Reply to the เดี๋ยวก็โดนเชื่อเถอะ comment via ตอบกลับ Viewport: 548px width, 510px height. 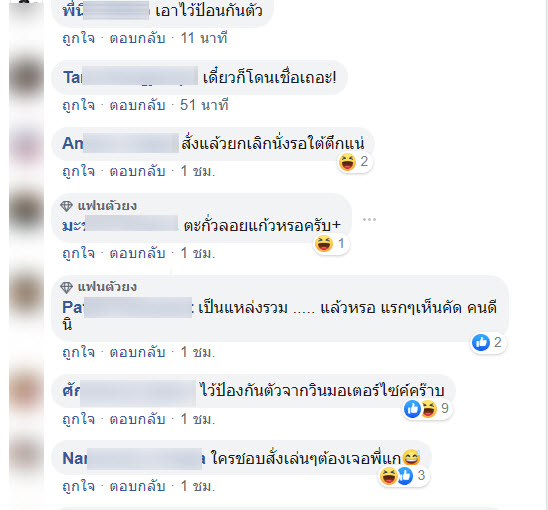pyautogui.click(x=137, y=105)
